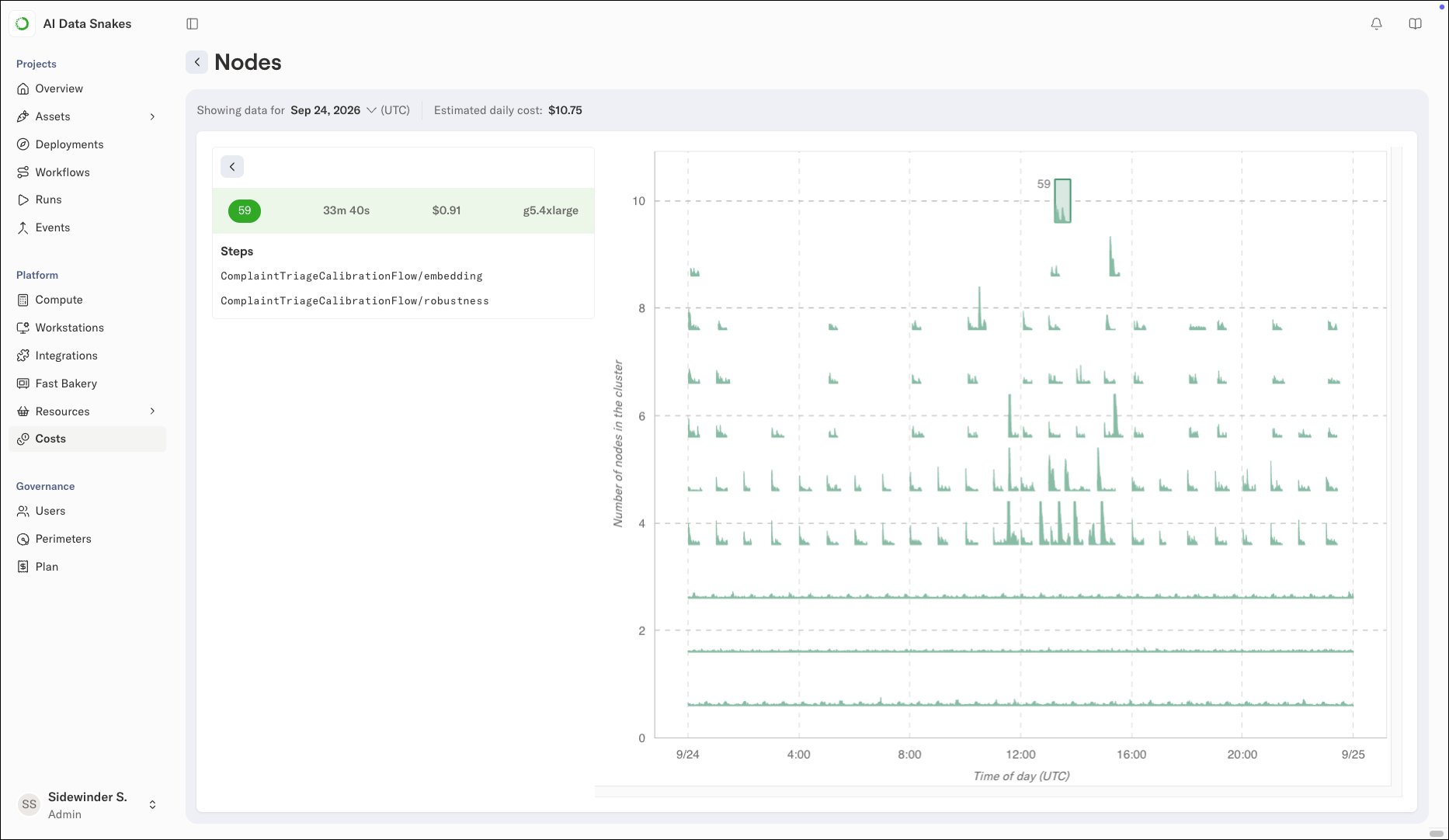Click the Fast Bakery icon
Screen dimensions: 1449x840
[x=23, y=384]
